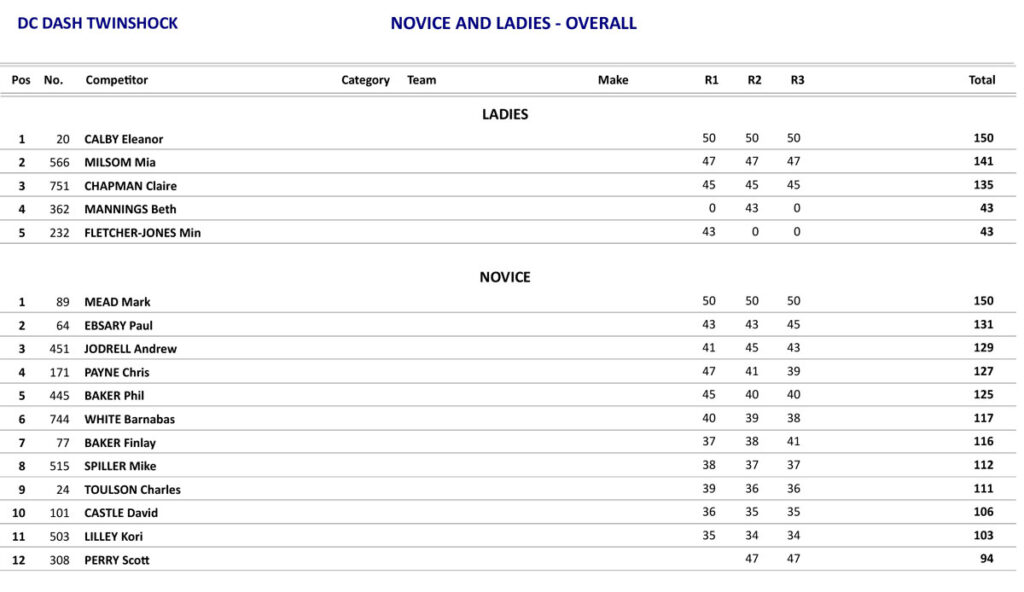Click competitor MILSOM Mia's name
Viewport: 1024px width, 592px height.
tap(119, 162)
